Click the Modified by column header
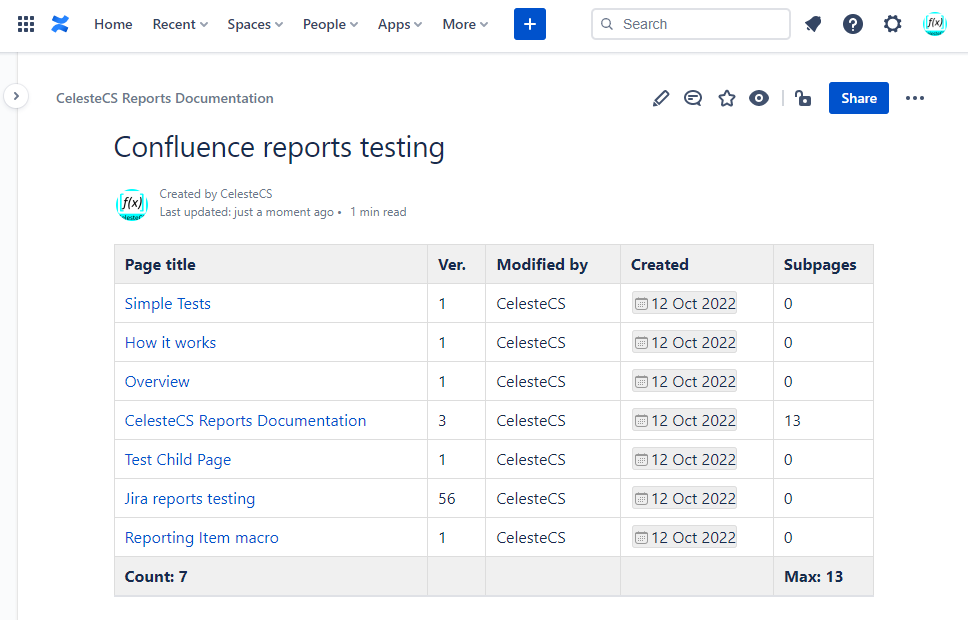Image resolution: width=968 pixels, height=620 pixels. [553, 264]
